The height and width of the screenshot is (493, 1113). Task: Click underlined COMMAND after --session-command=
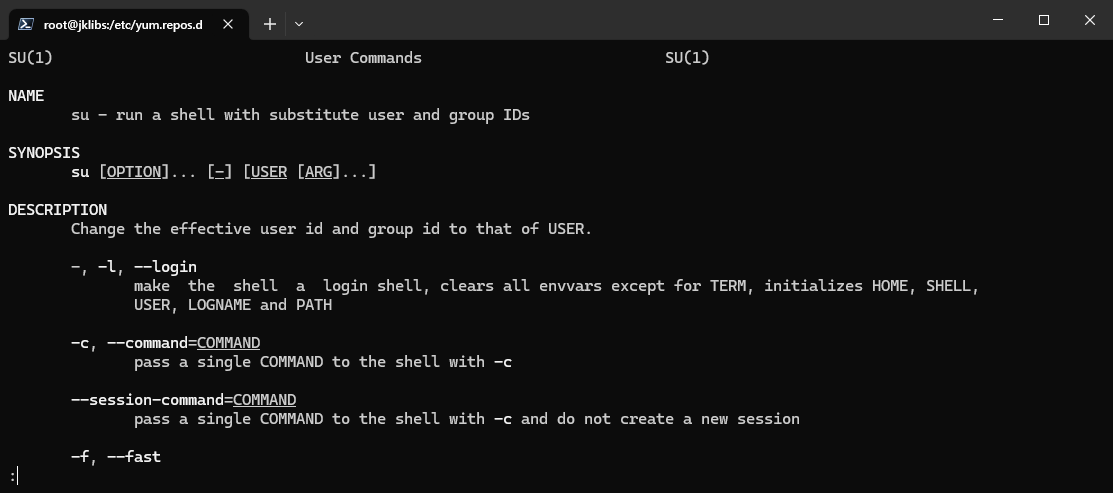264,400
